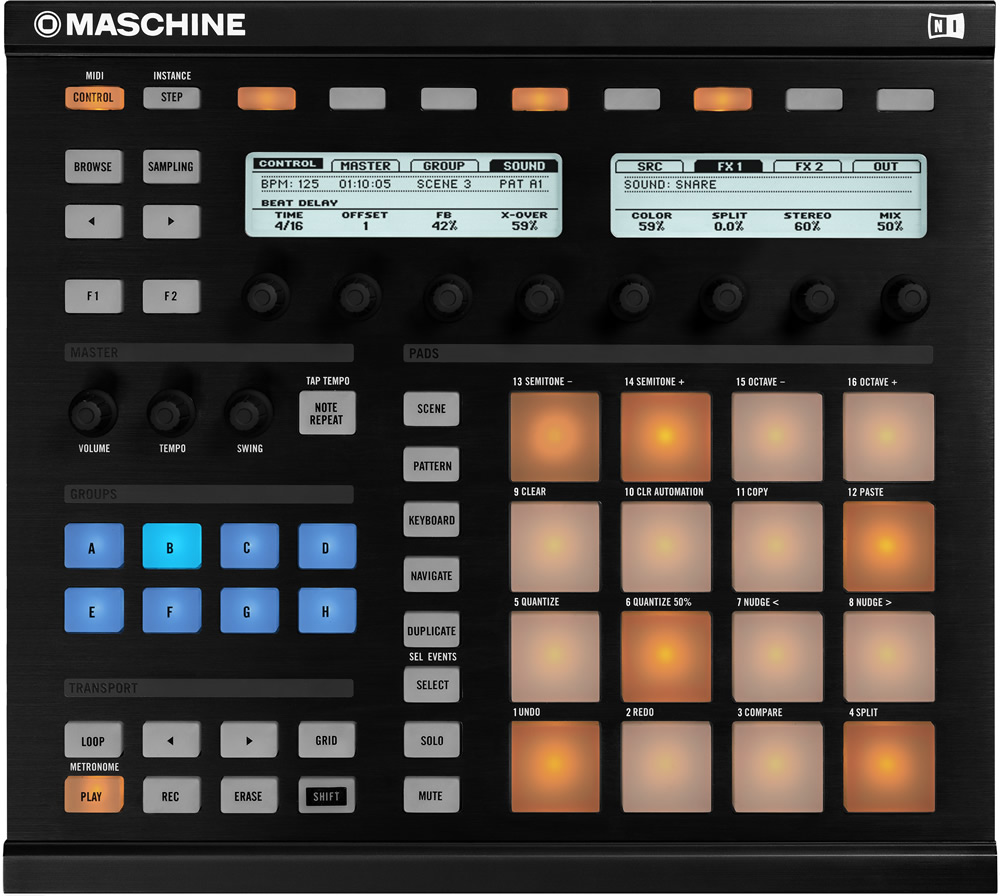Image resolution: width=1000 pixels, height=896 pixels.
Task: Select Group B
Action: click(x=171, y=548)
